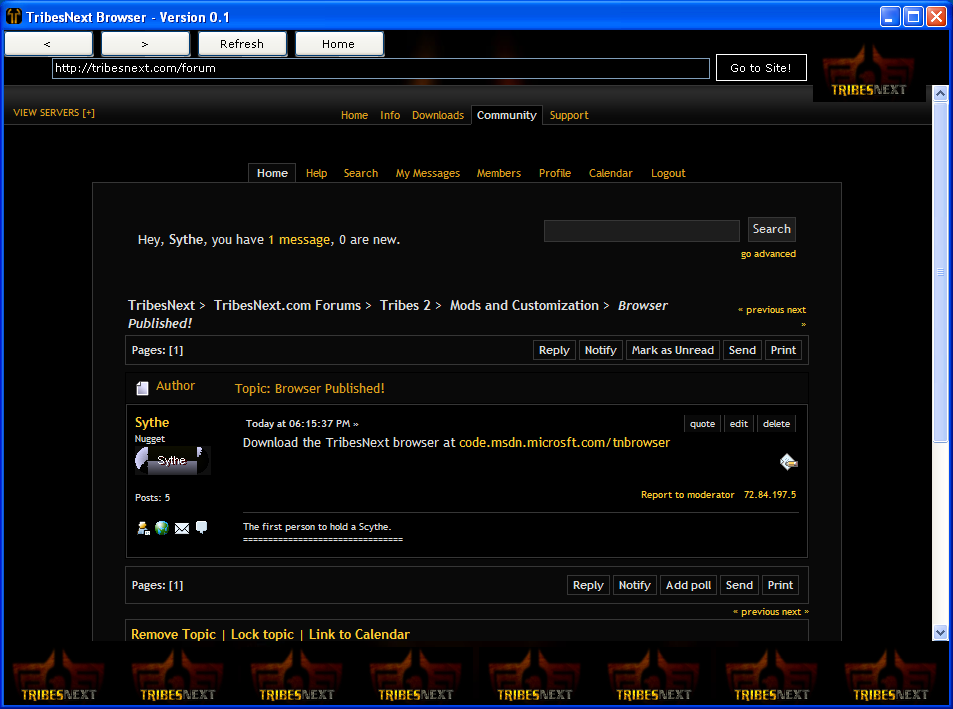
Task: Click the IP address 72.84.197.5 link
Action: tap(770, 495)
